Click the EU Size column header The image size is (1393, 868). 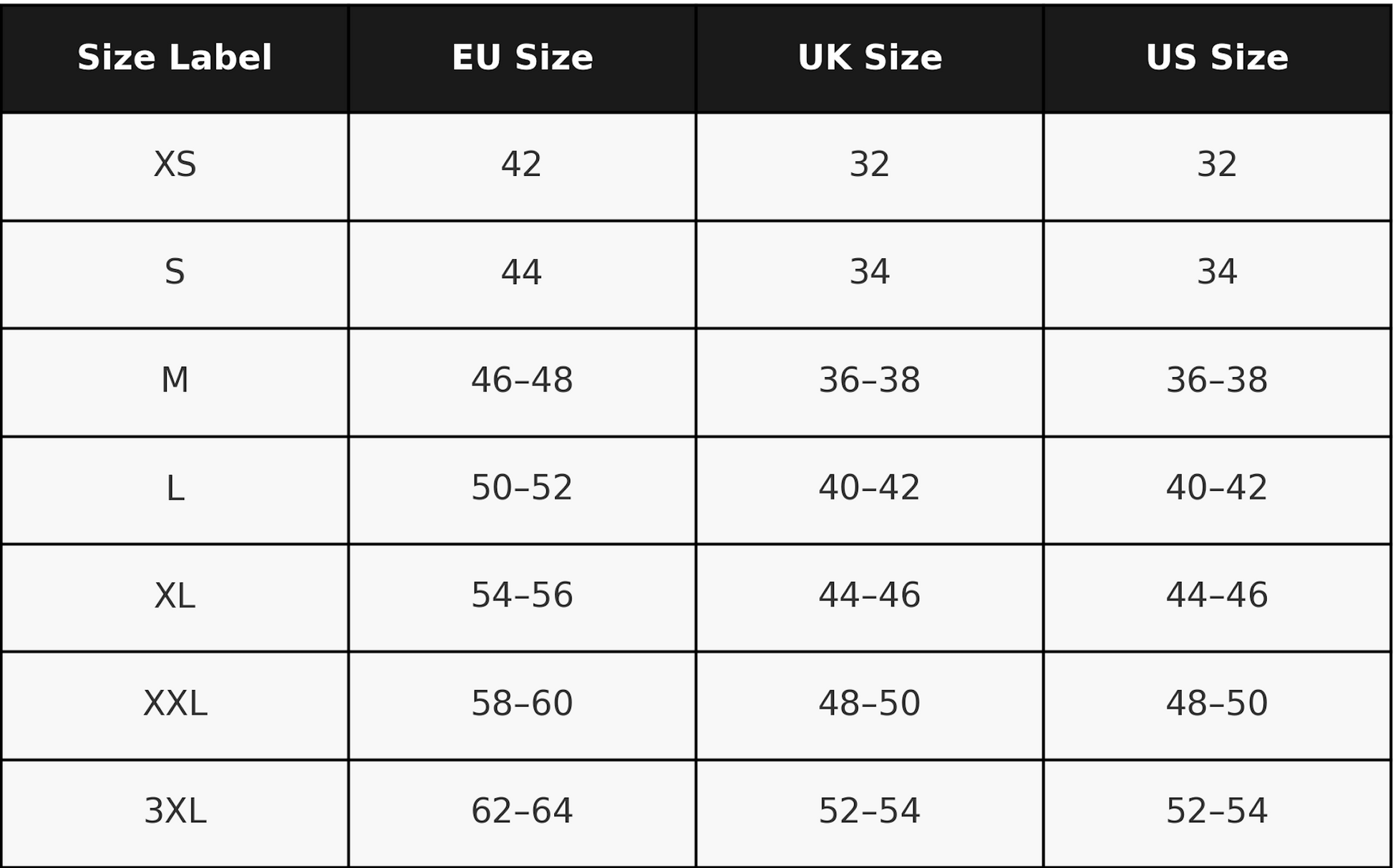(522, 59)
